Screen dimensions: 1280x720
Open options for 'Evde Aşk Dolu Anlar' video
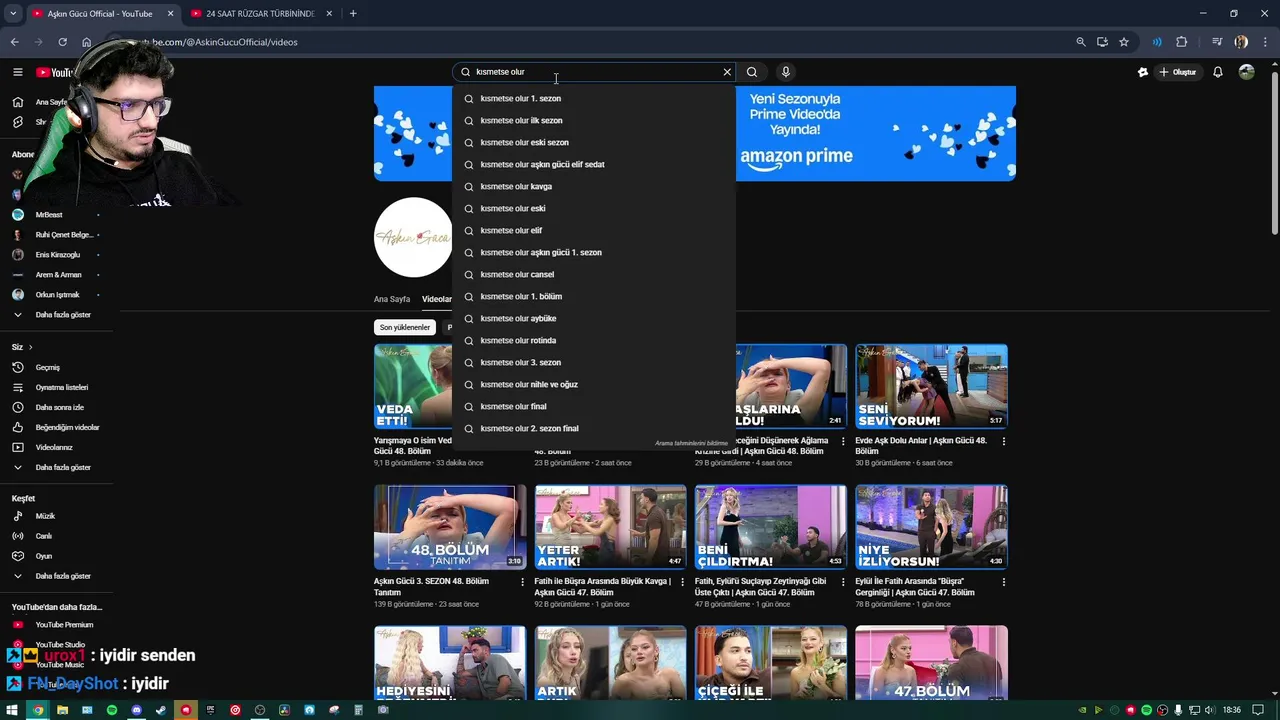click(1003, 441)
